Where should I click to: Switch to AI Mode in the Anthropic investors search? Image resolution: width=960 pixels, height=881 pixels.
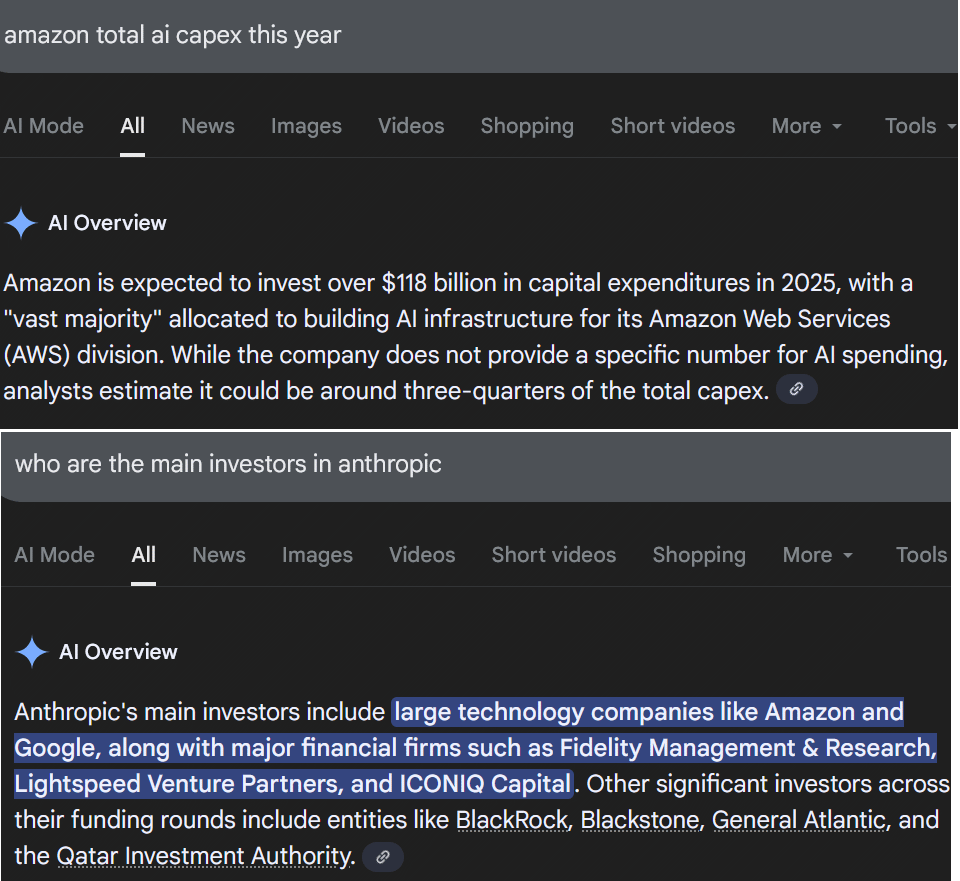54,555
